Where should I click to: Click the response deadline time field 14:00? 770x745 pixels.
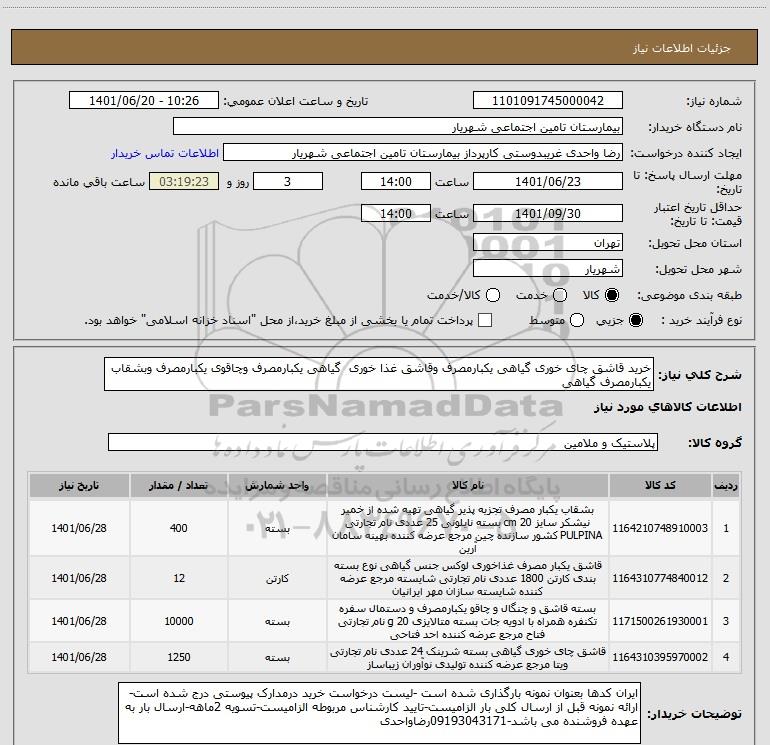click(396, 181)
